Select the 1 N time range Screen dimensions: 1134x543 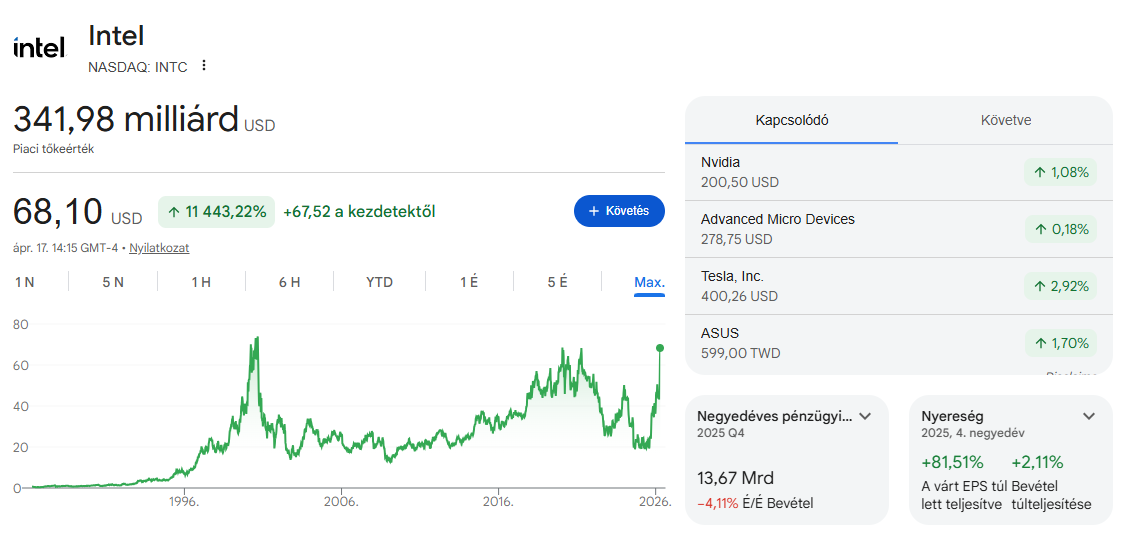(25, 282)
